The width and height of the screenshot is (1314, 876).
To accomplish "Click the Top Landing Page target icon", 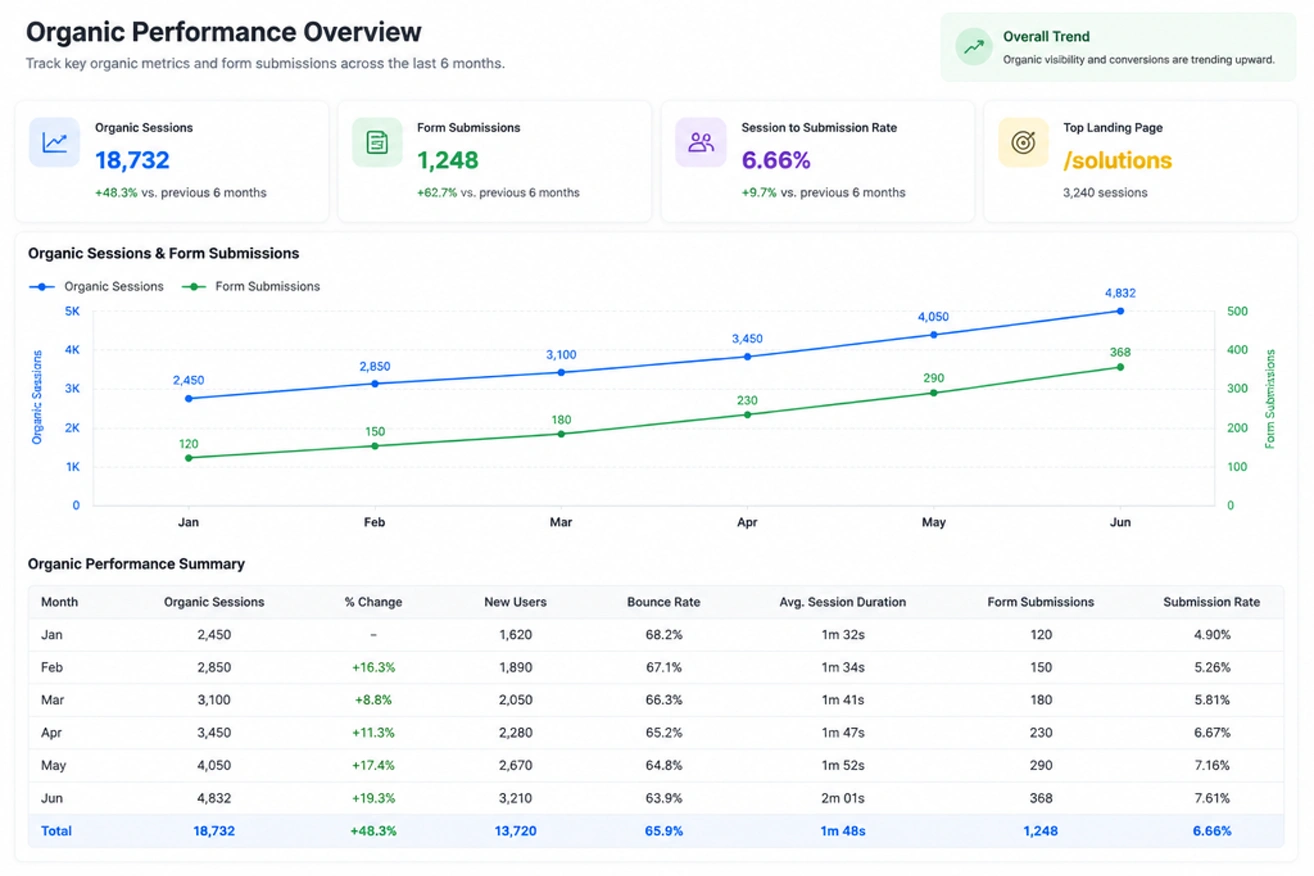I will click(x=1023, y=142).
